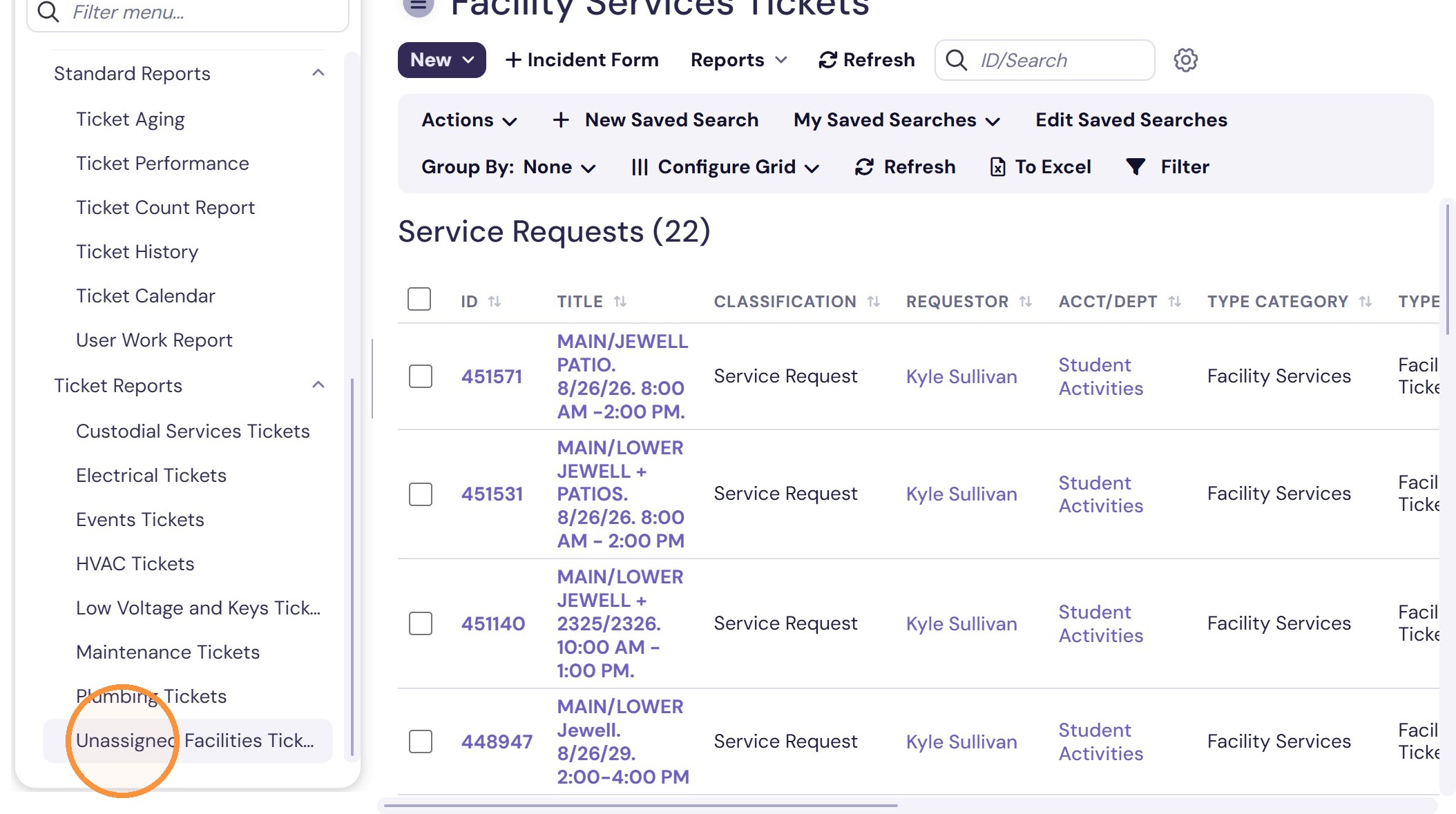Viewport: 1456px width, 814px height.
Task: Open the New dropdown button
Action: [x=442, y=60]
